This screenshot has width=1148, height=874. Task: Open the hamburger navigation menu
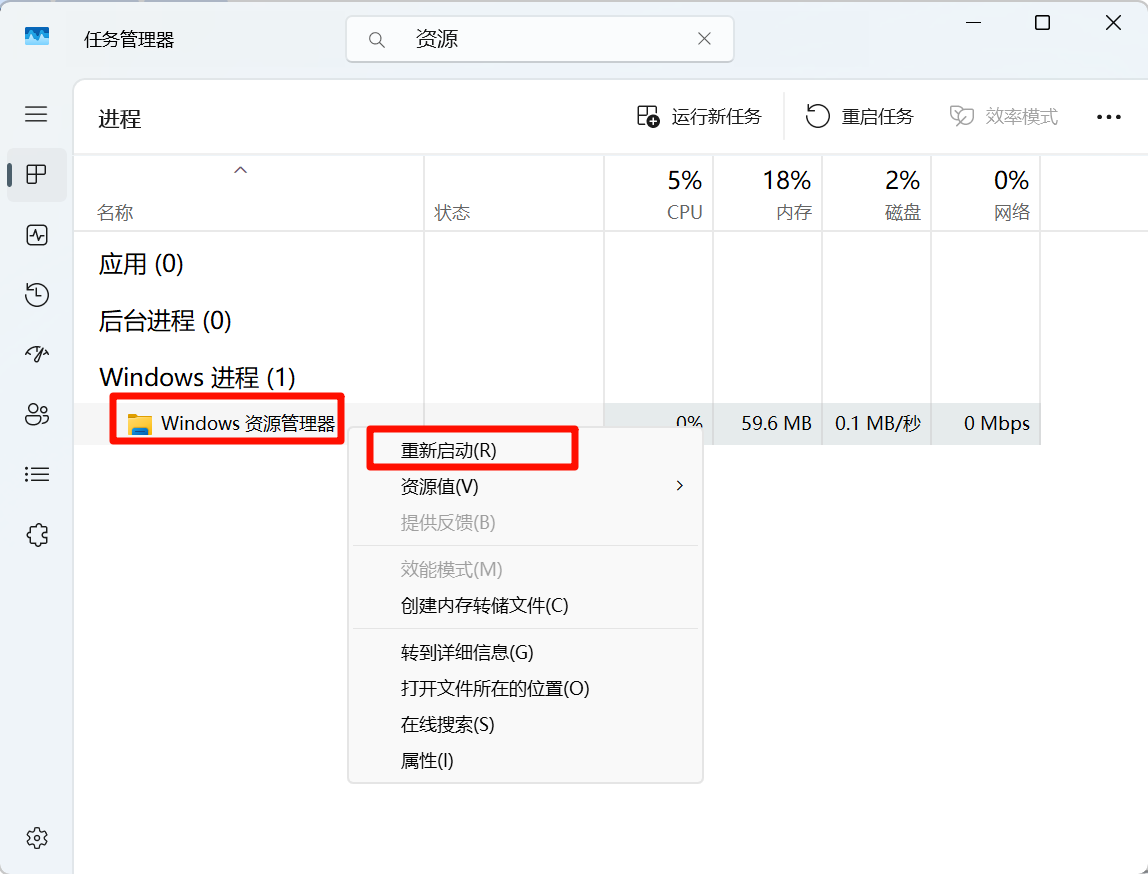tap(36, 114)
